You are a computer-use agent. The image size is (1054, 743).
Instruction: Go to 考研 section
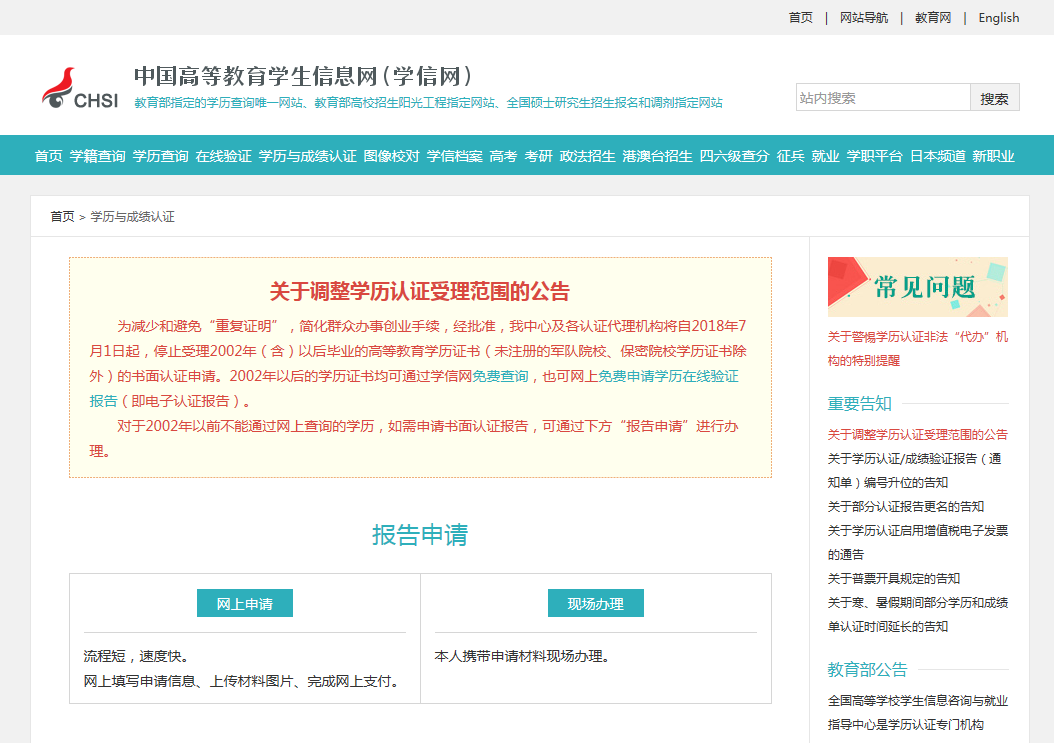point(538,156)
